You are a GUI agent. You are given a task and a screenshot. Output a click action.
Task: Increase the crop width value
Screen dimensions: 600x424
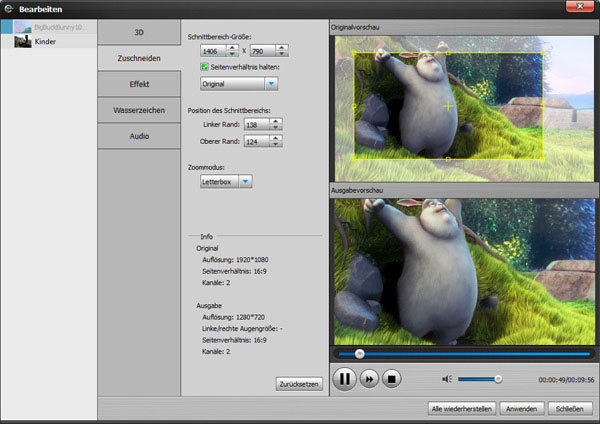click(232, 47)
